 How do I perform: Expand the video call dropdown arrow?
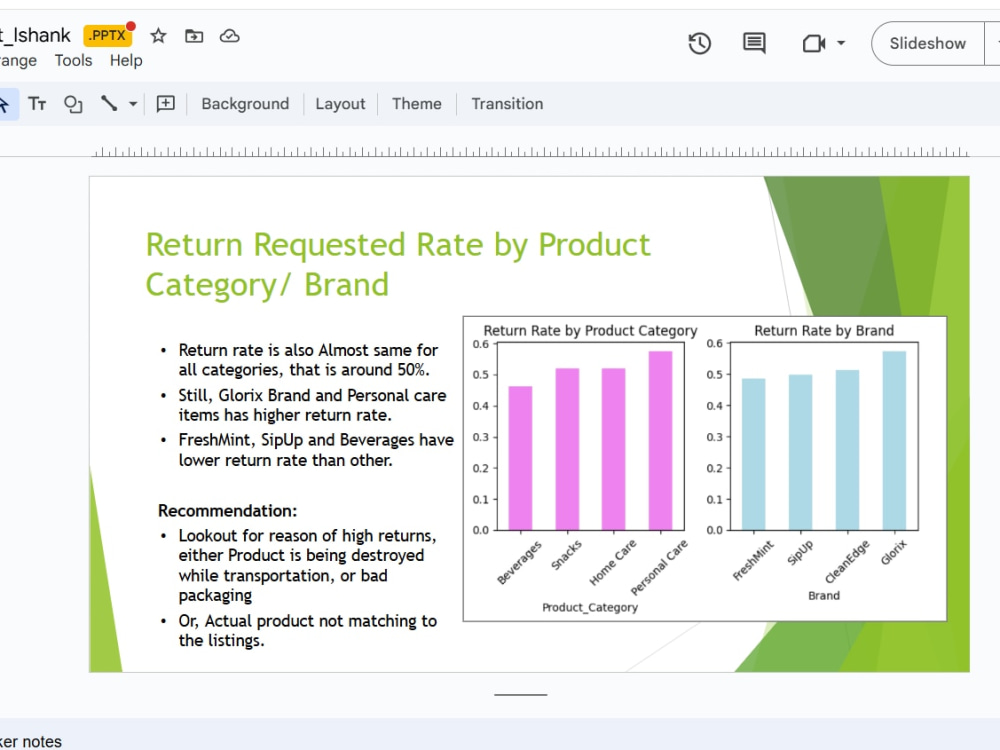[841, 43]
